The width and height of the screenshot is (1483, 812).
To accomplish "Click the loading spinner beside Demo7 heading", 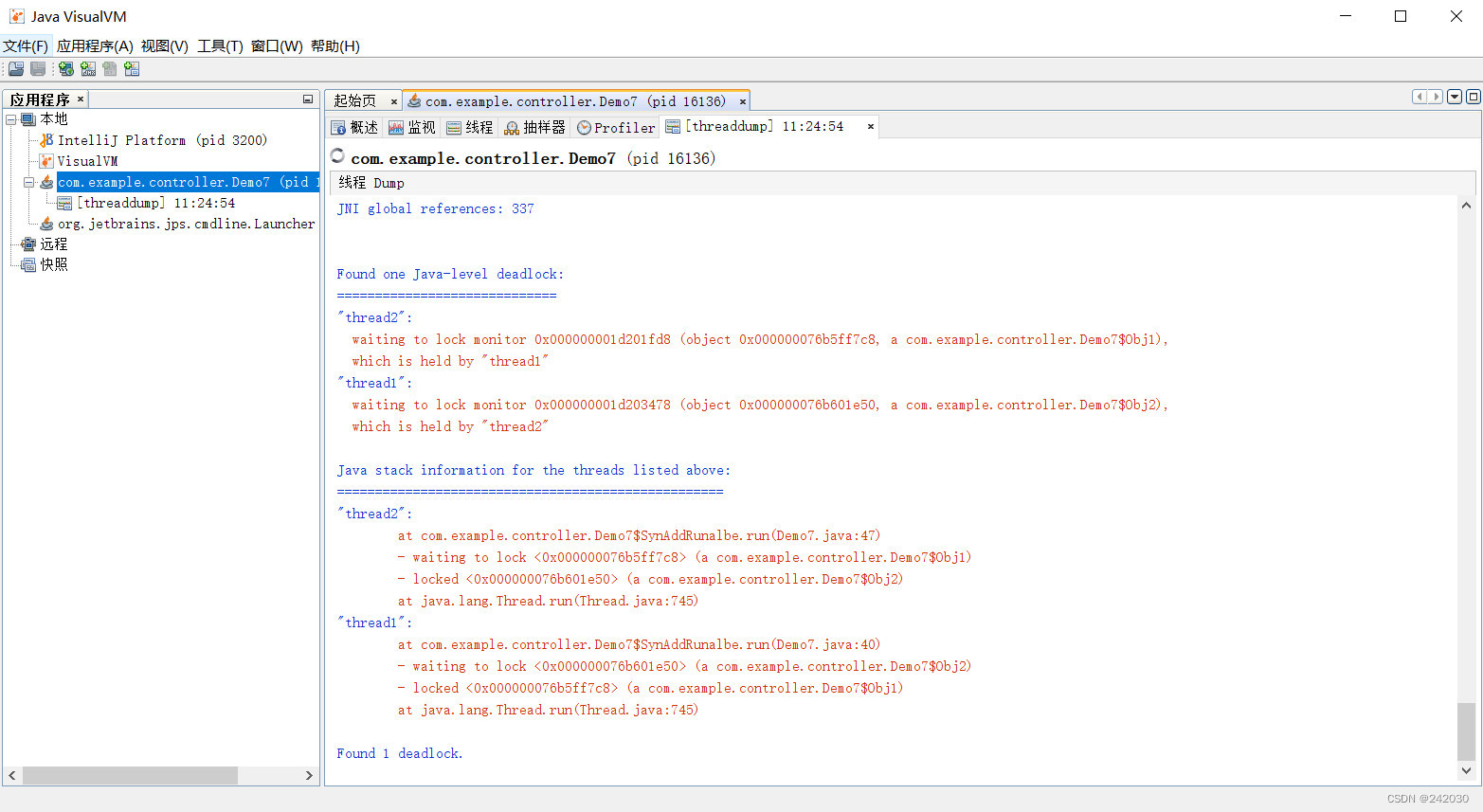I will coord(337,156).
